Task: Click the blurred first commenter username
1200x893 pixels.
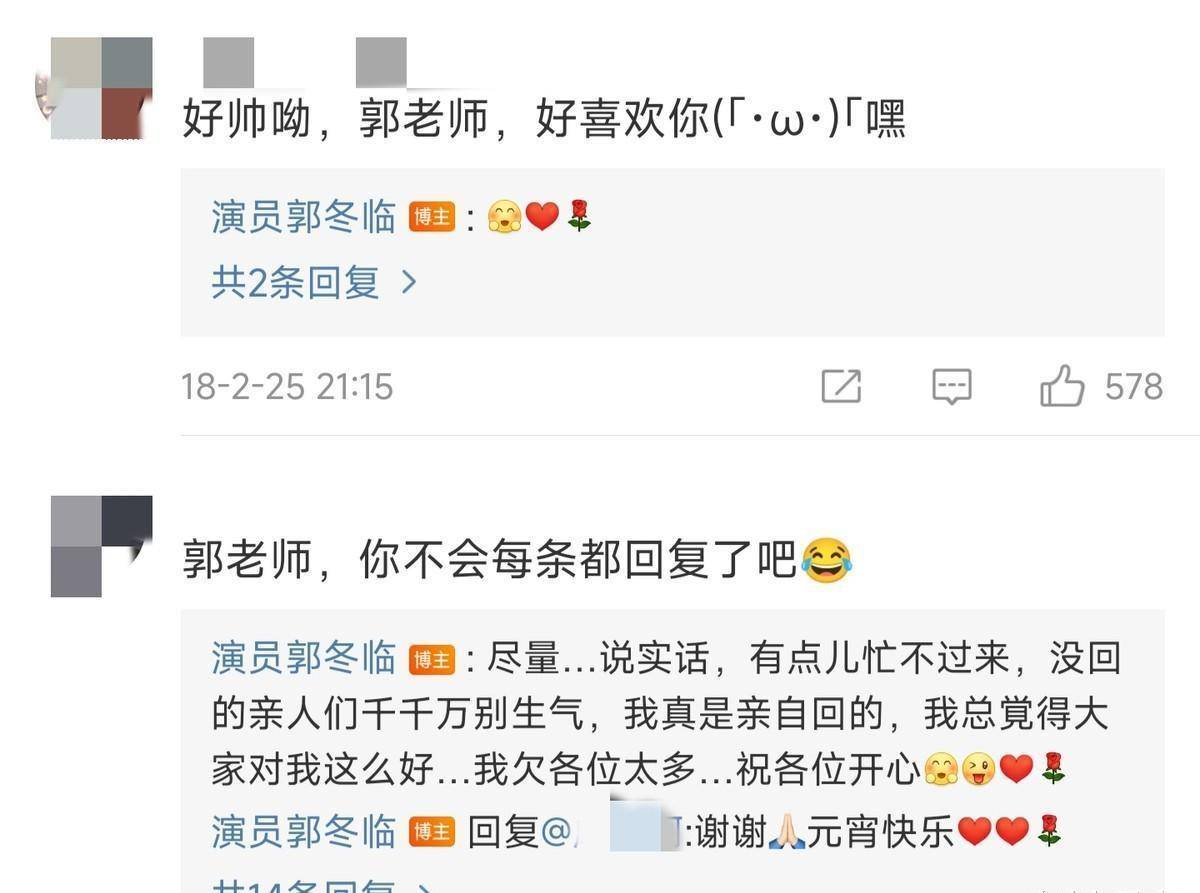Action: [x=305, y=62]
